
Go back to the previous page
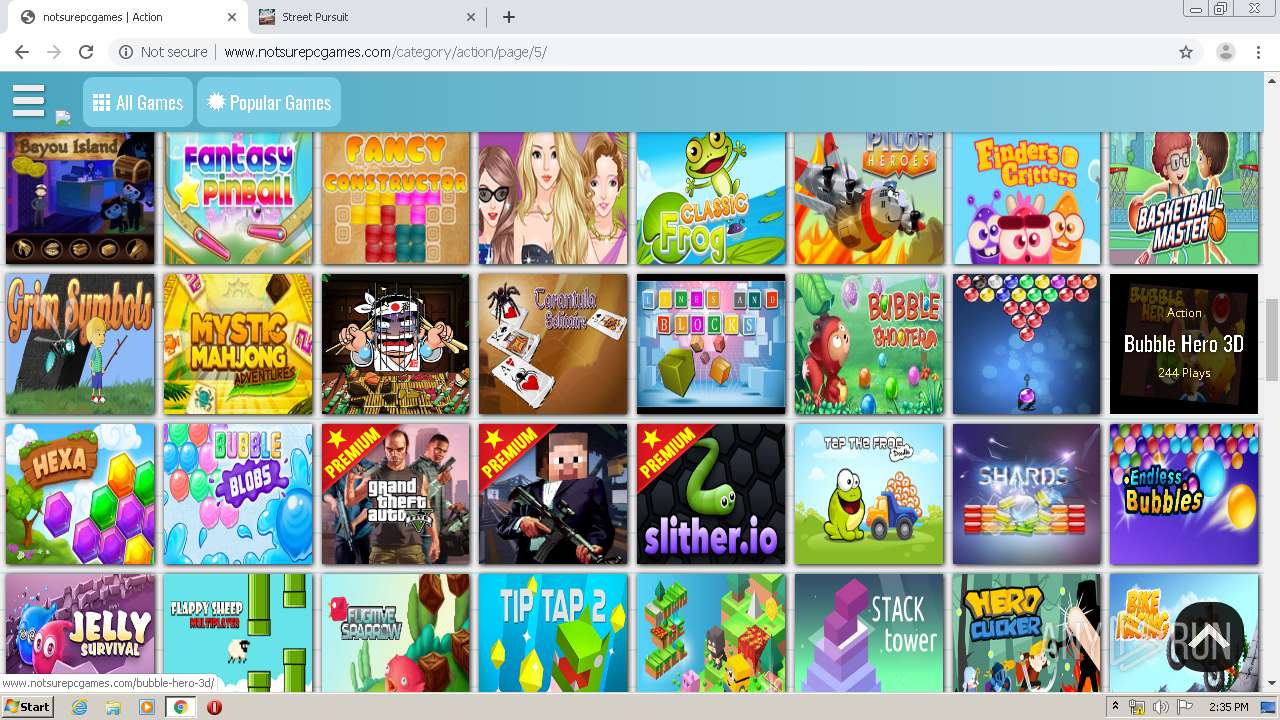click(22, 52)
